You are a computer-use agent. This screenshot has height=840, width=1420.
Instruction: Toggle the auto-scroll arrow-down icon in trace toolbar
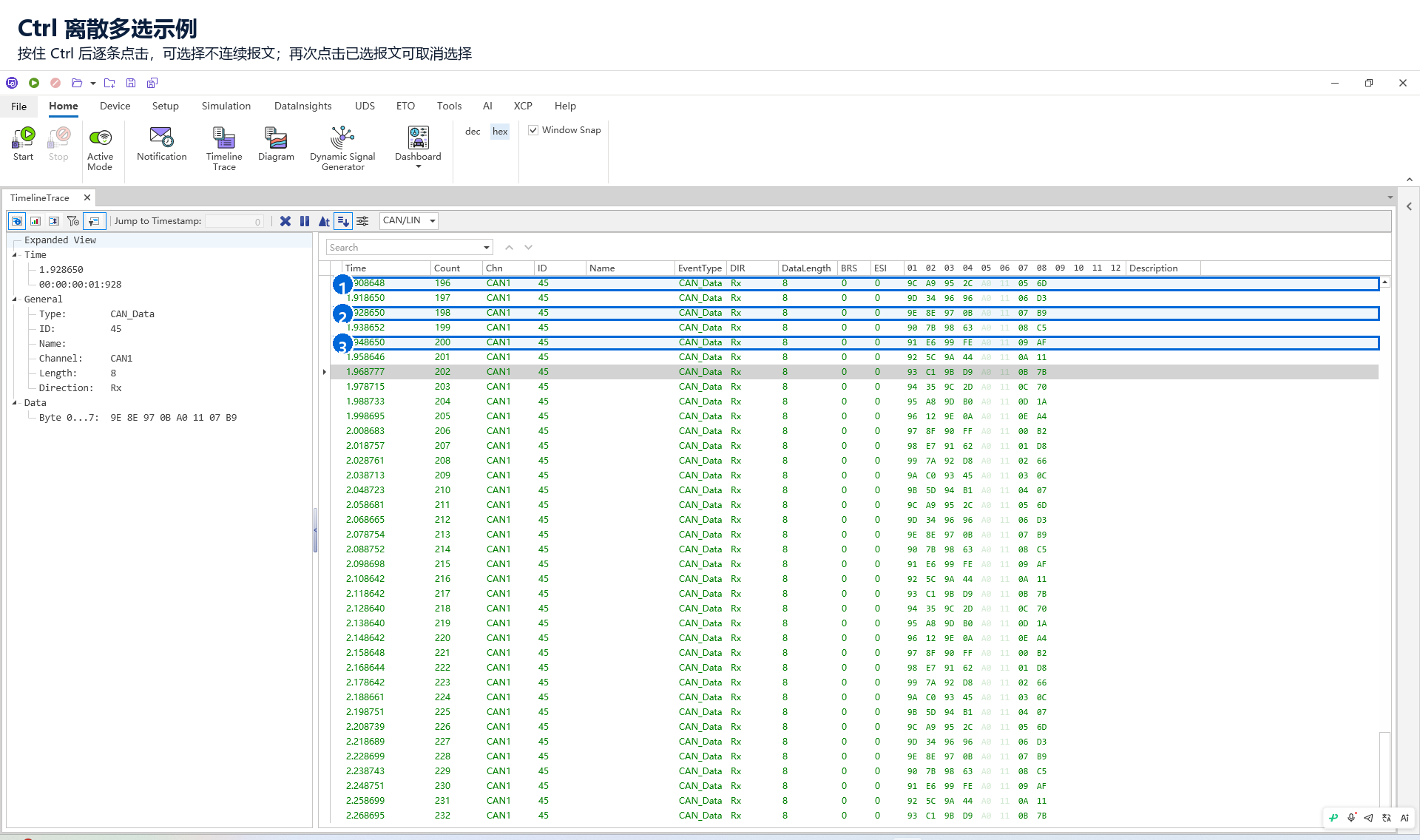click(343, 221)
